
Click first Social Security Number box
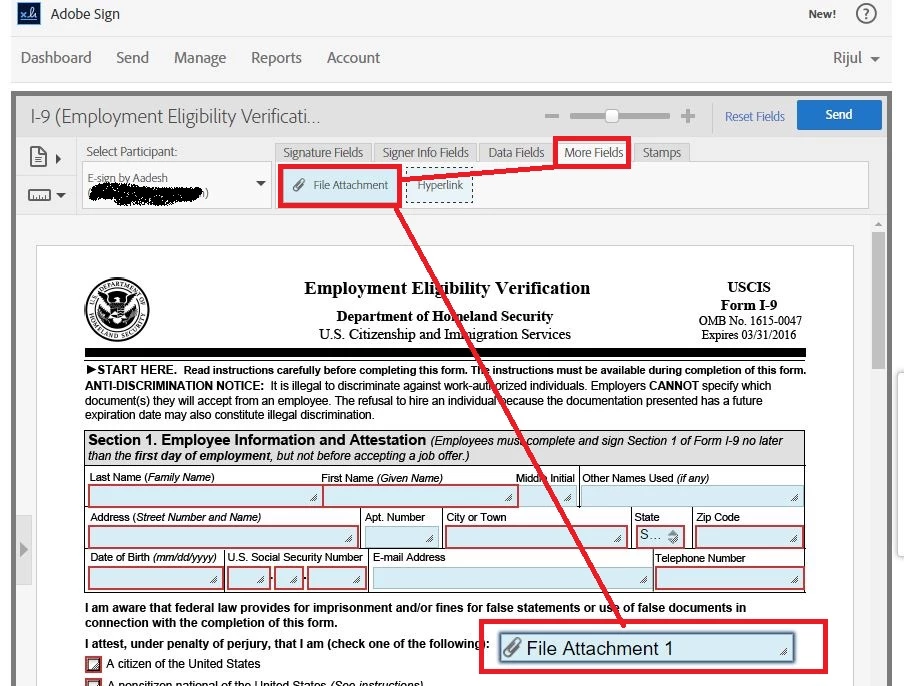click(x=249, y=578)
